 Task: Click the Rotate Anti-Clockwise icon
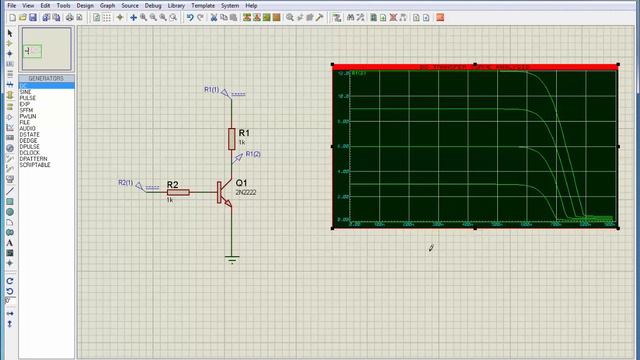pyautogui.click(x=10, y=291)
